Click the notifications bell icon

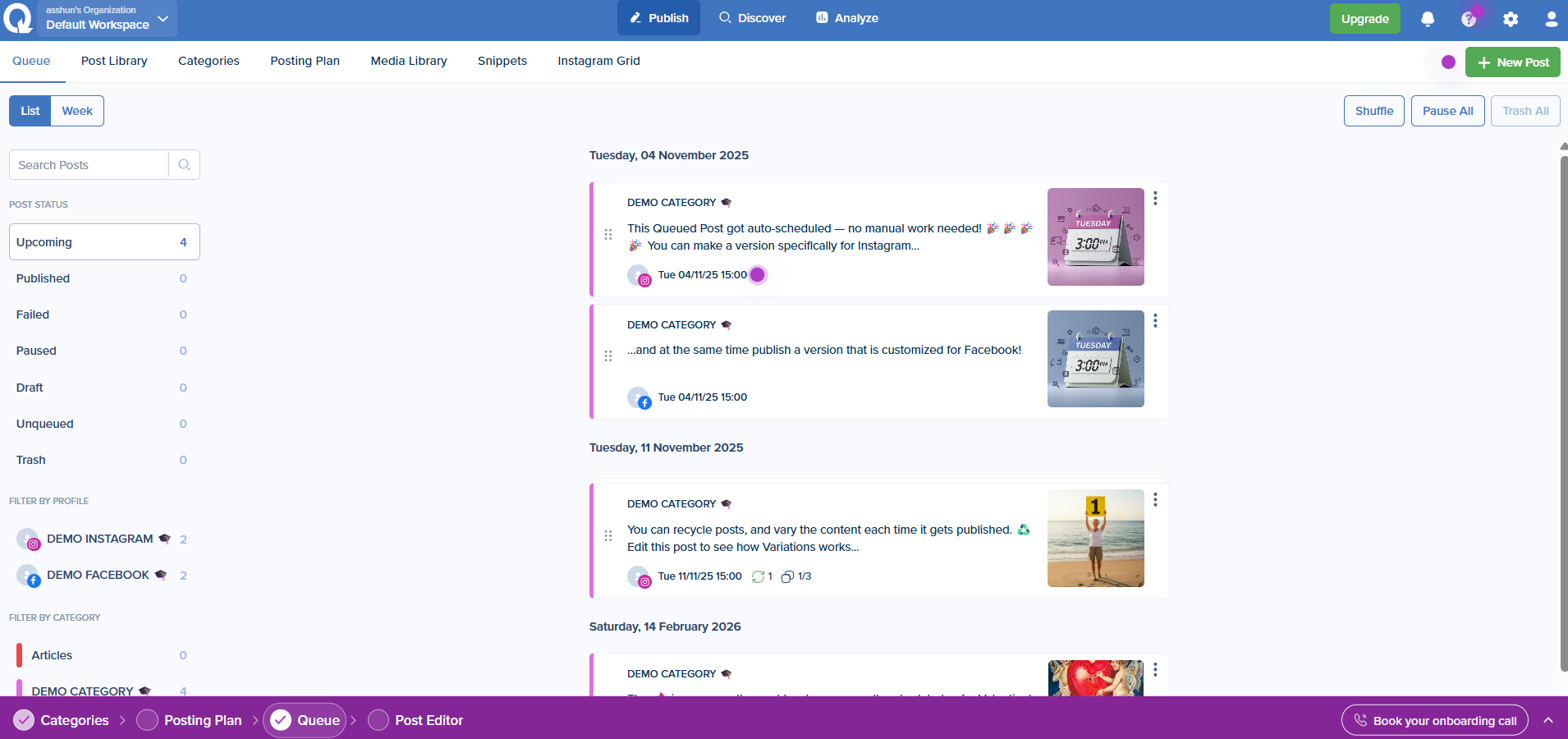1428,19
